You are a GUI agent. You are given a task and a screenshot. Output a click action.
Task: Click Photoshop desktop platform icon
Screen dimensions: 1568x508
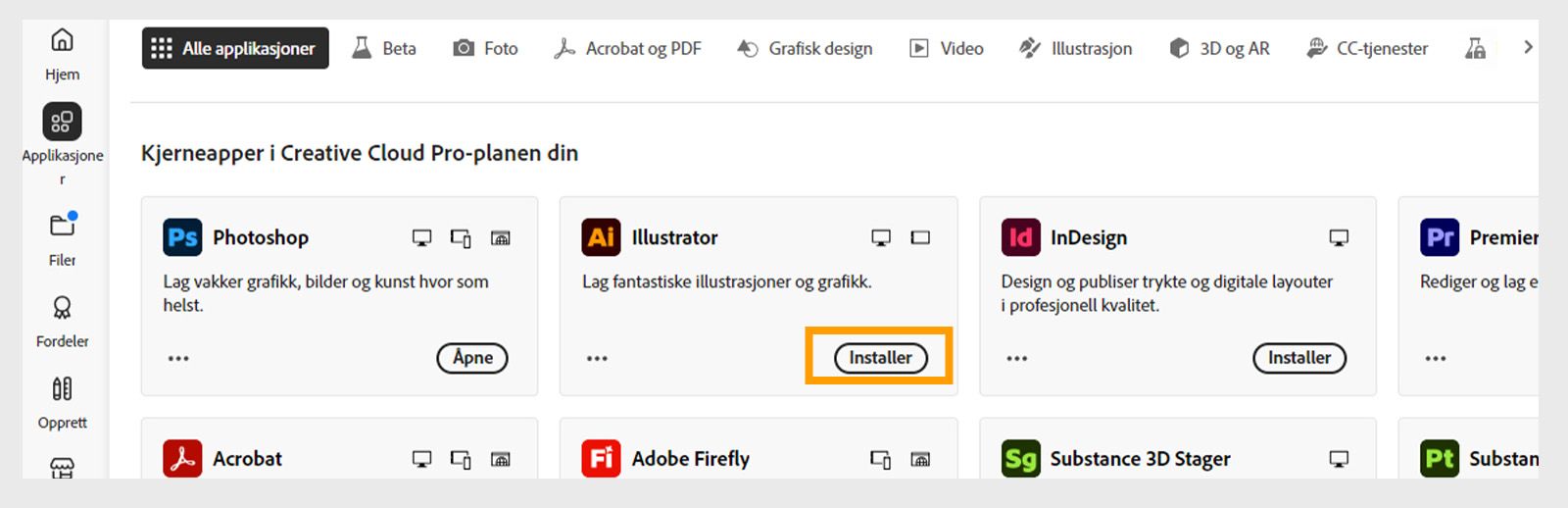tap(421, 237)
